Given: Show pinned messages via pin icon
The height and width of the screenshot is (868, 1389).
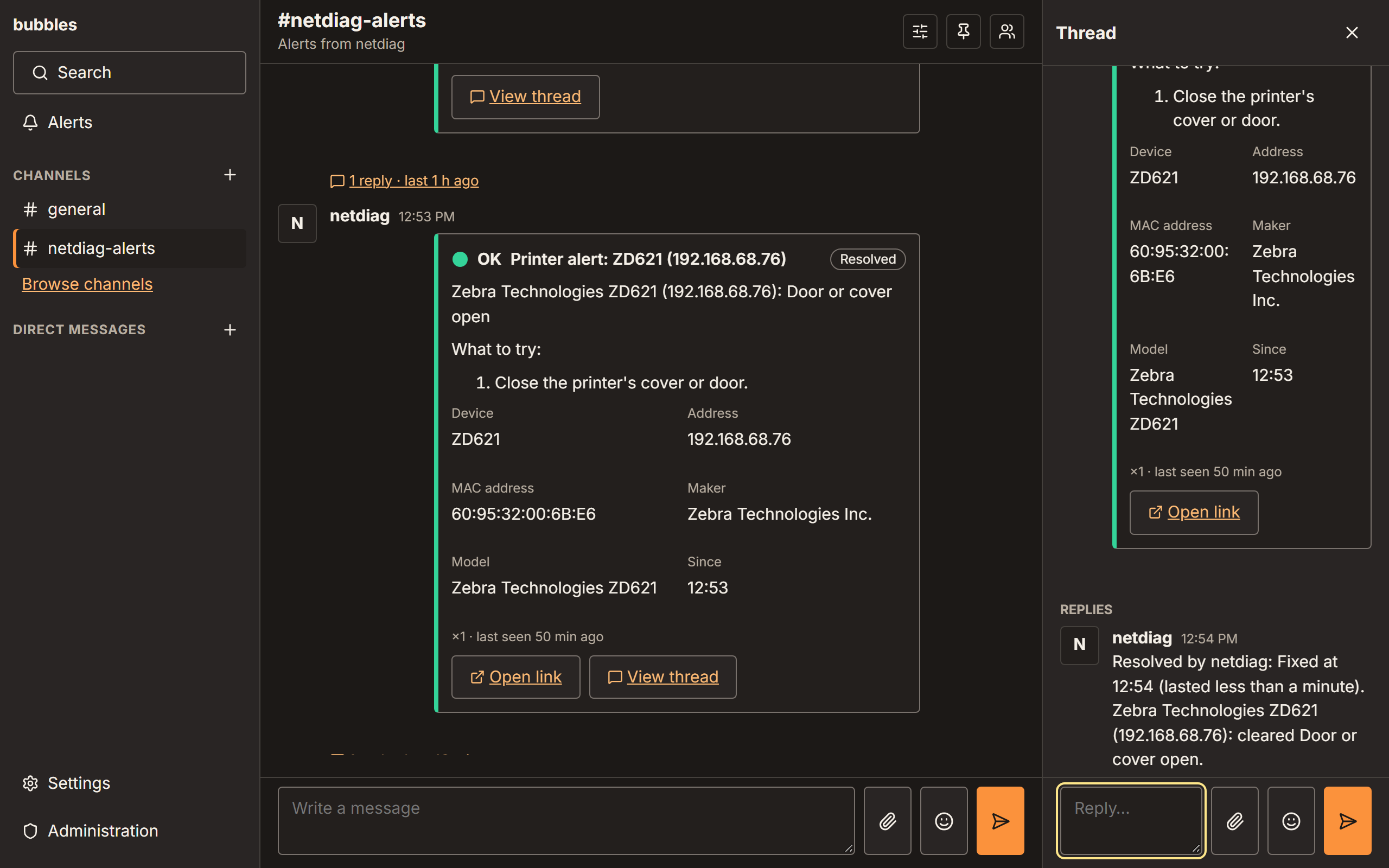Looking at the screenshot, I should pyautogui.click(x=963, y=31).
